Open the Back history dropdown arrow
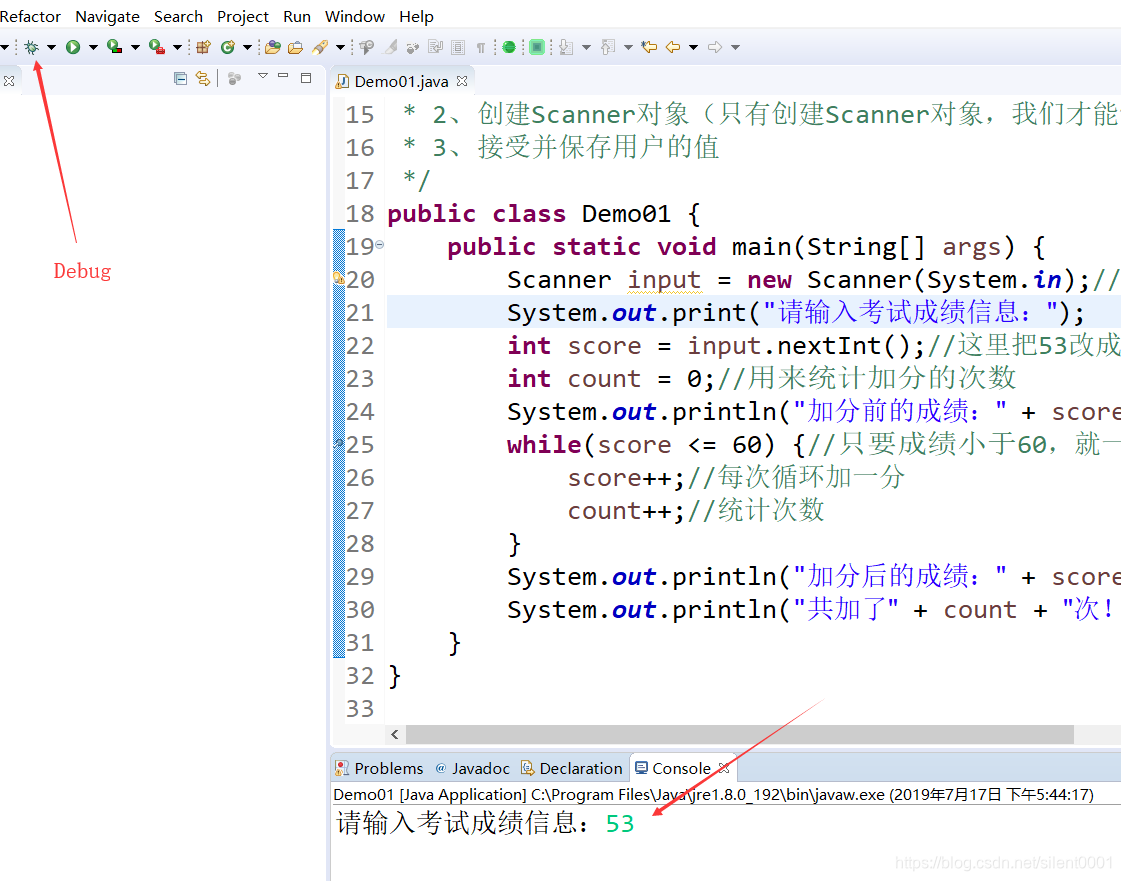The image size is (1121, 881). click(693, 47)
